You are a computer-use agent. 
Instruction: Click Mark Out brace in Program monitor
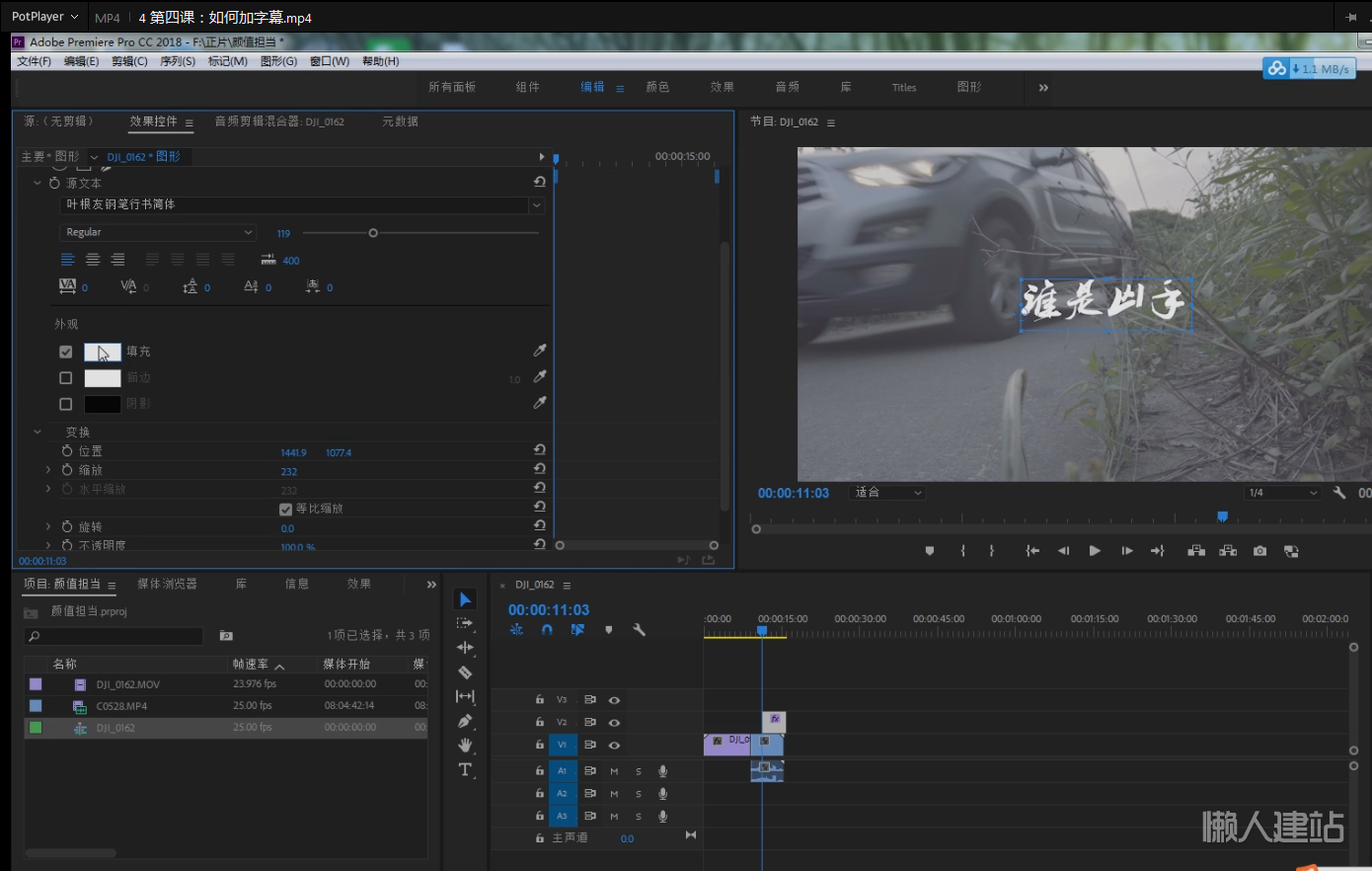pos(992,551)
